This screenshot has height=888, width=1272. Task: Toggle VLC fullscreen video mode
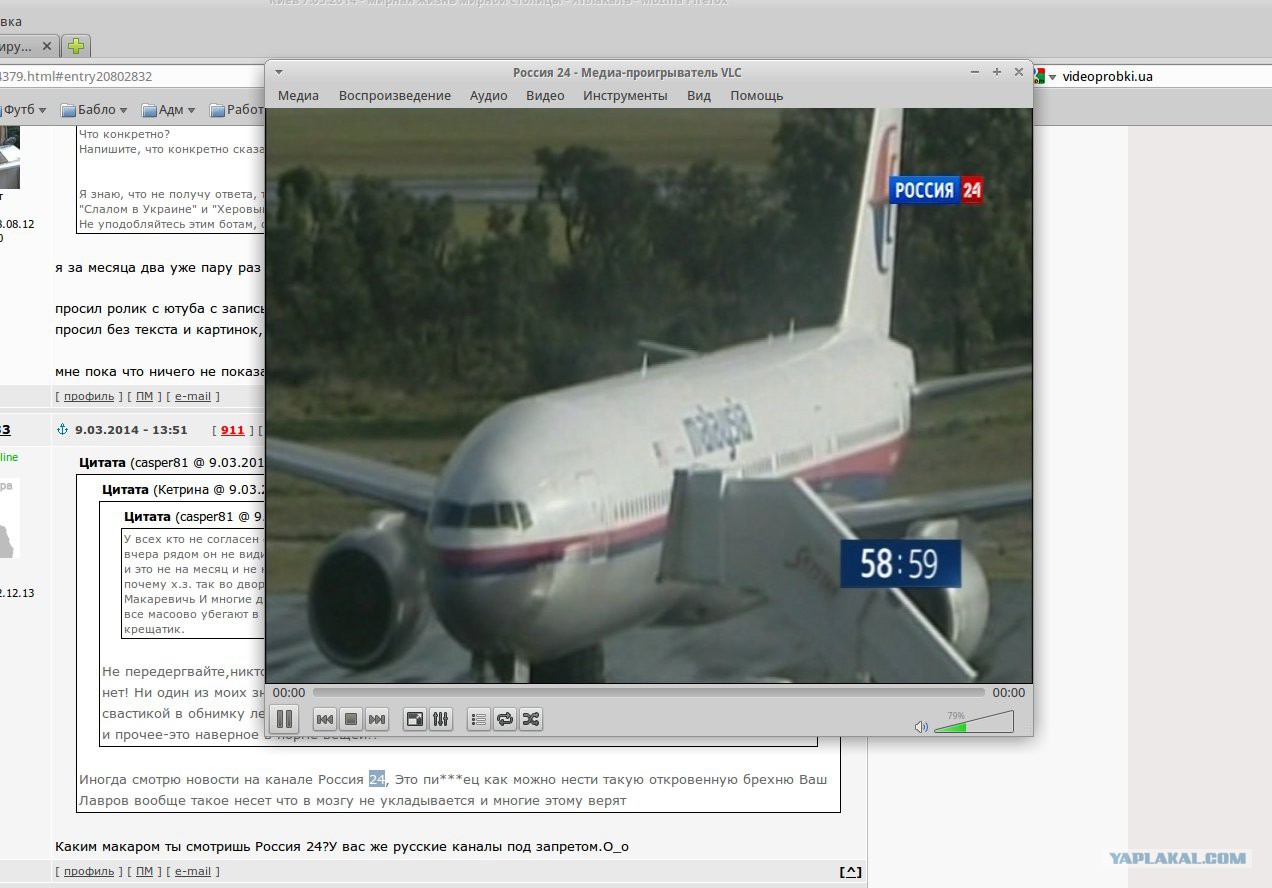(x=414, y=719)
